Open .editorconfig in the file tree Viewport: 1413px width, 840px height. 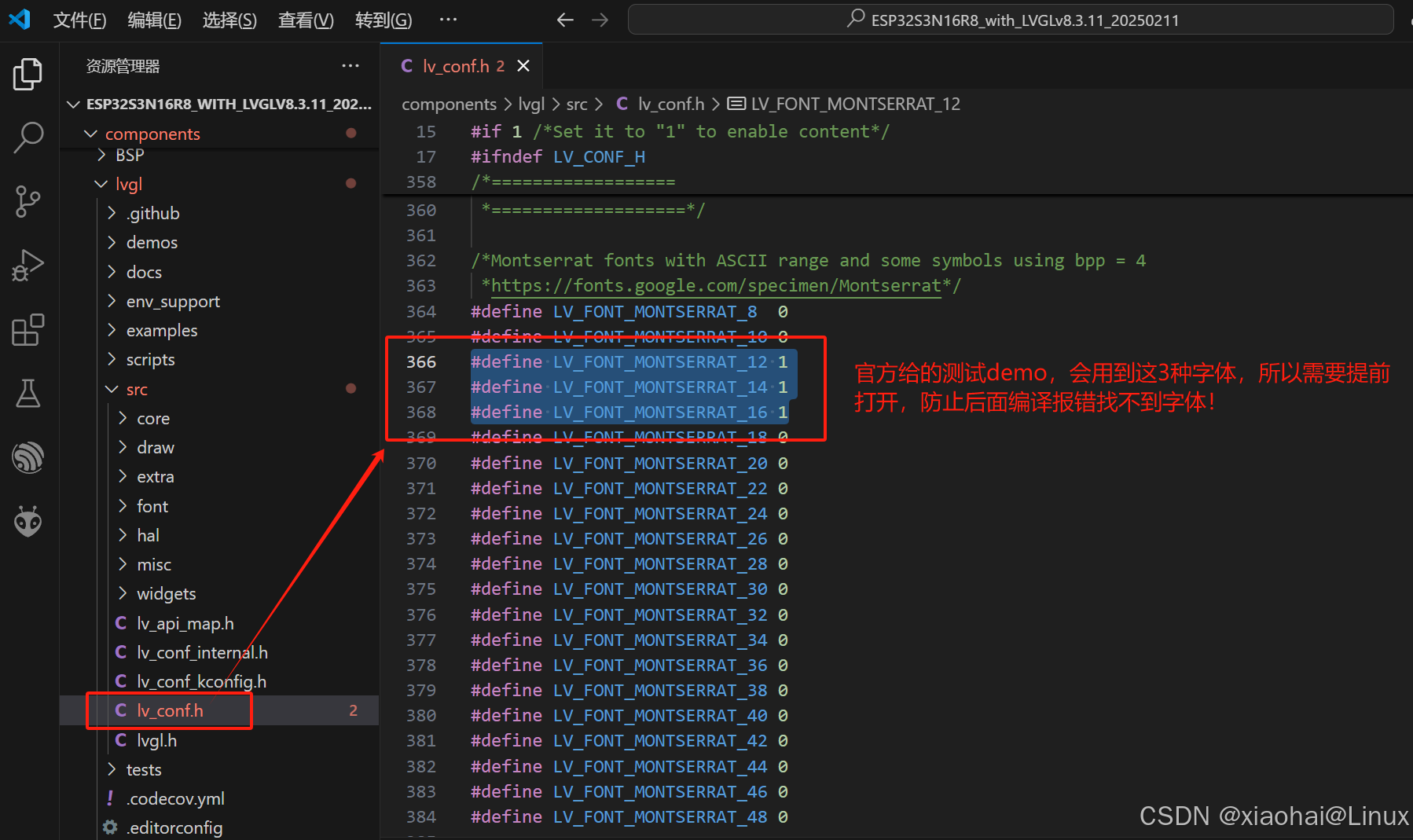pyautogui.click(x=220, y=827)
